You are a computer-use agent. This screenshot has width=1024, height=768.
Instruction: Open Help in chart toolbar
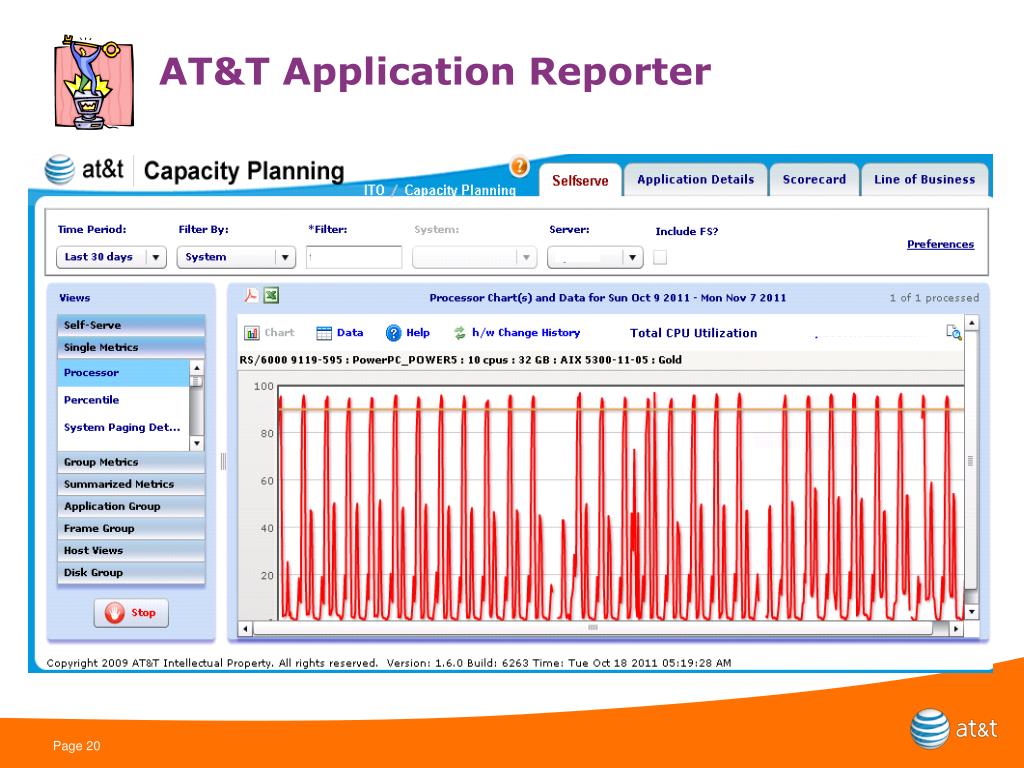pos(408,333)
